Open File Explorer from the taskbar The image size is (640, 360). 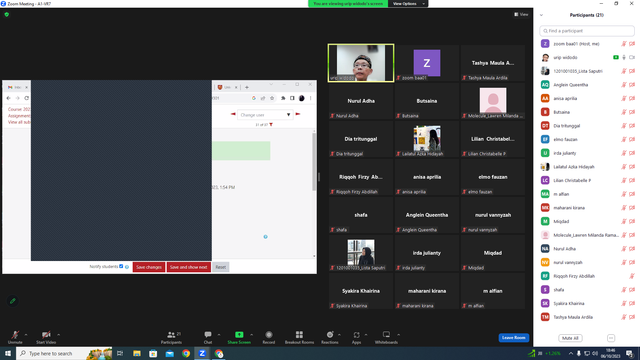137,353
